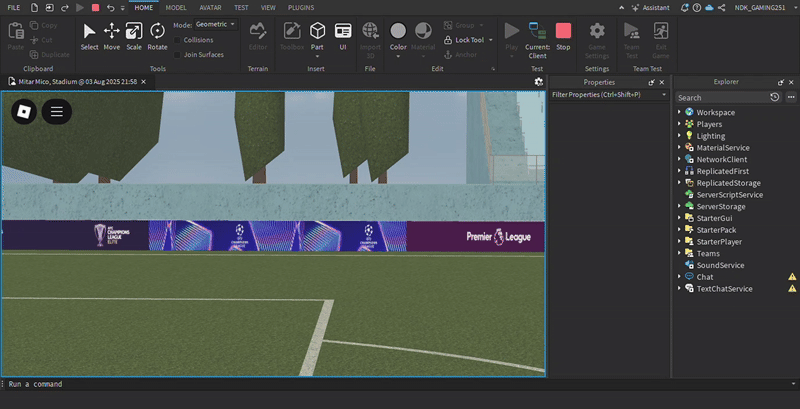800x409 pixels.
Task: Select TextChatService in the Explorer
Action: point(724,289)
